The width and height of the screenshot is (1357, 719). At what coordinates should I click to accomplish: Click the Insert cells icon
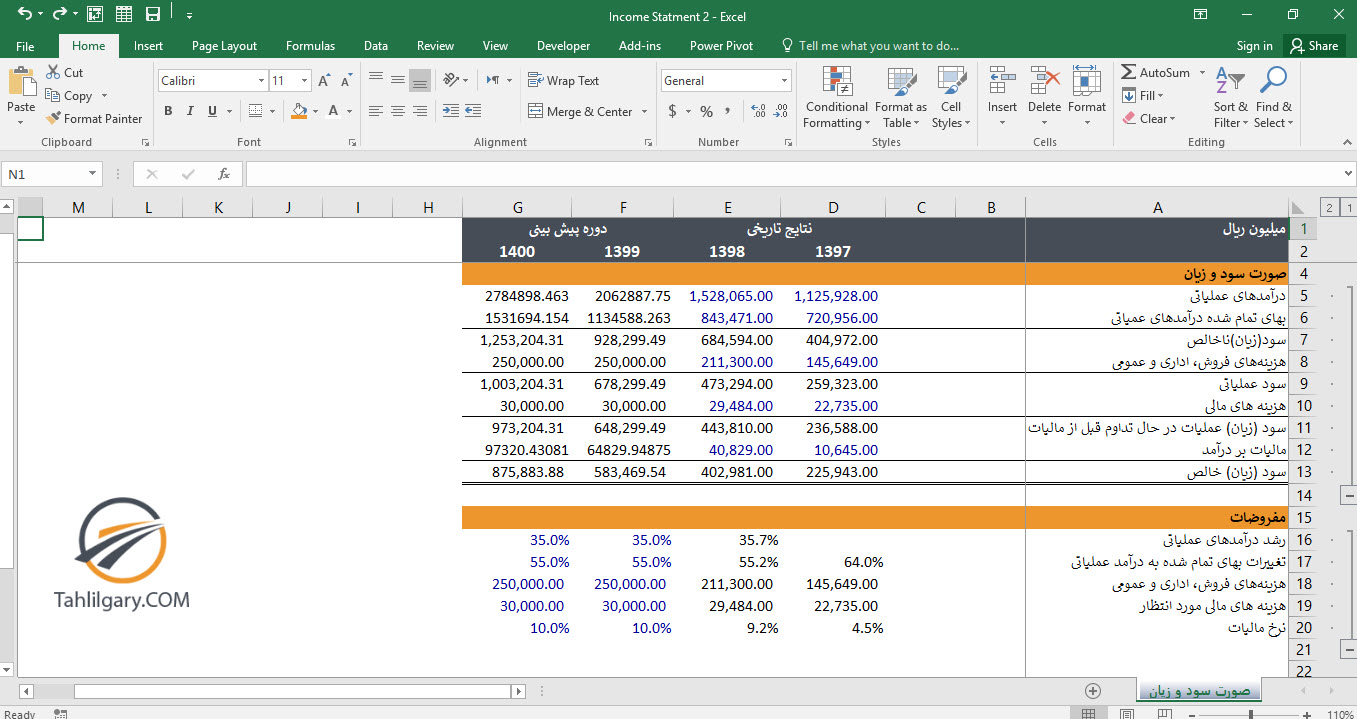click(x=1002, y=81)
